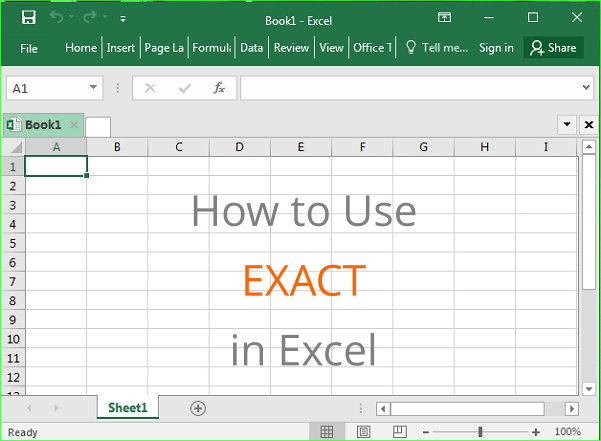This screenshot has height=441, width=601.
Task: Click the horizontal scrollbar left arrow
Action: click(x=383, y=409)
